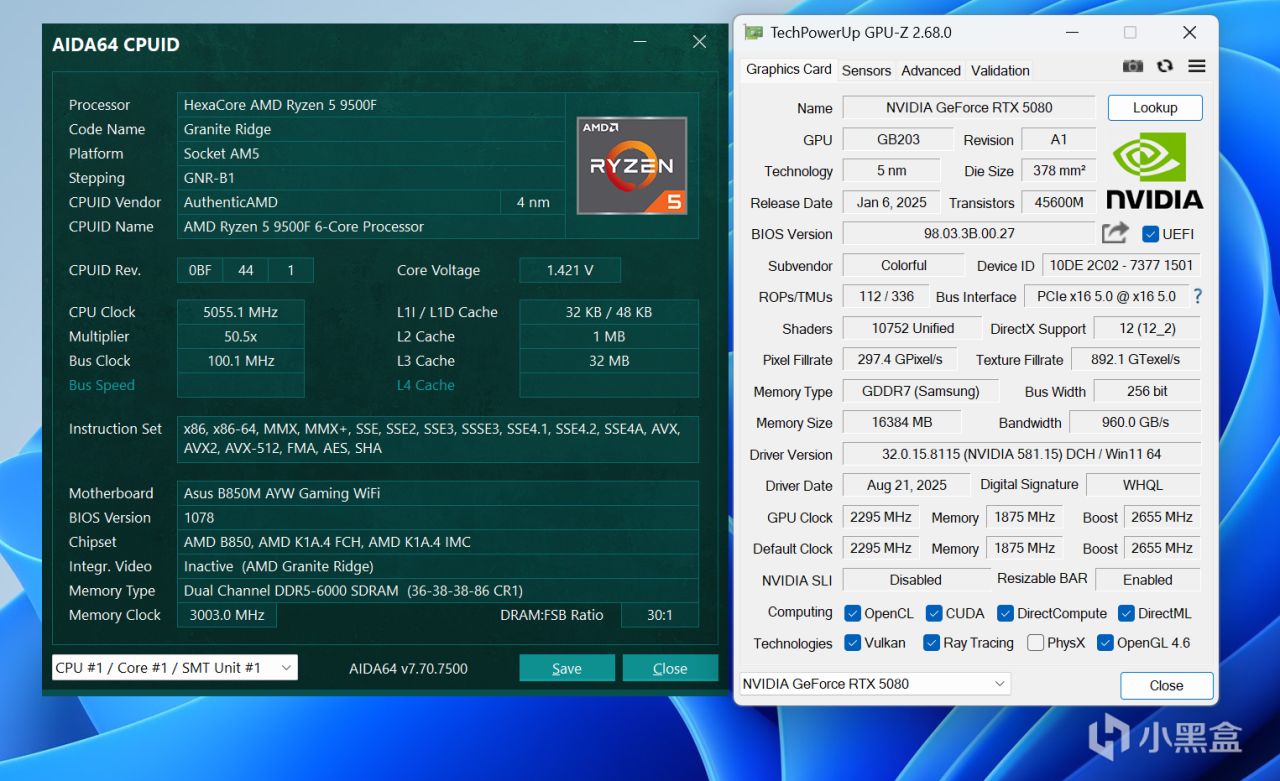
Task: Click the Transistors value 45600M
Action: tap(1059, 202)
